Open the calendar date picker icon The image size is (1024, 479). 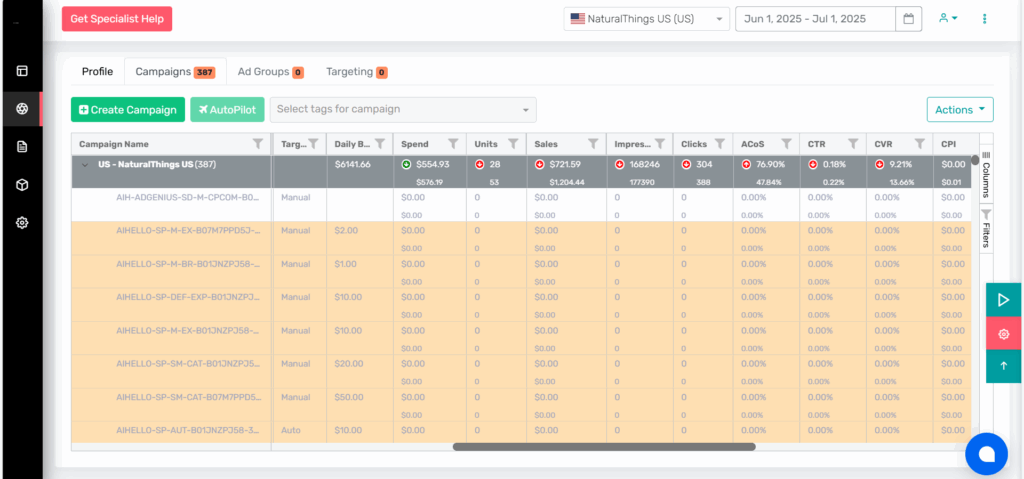908,19
